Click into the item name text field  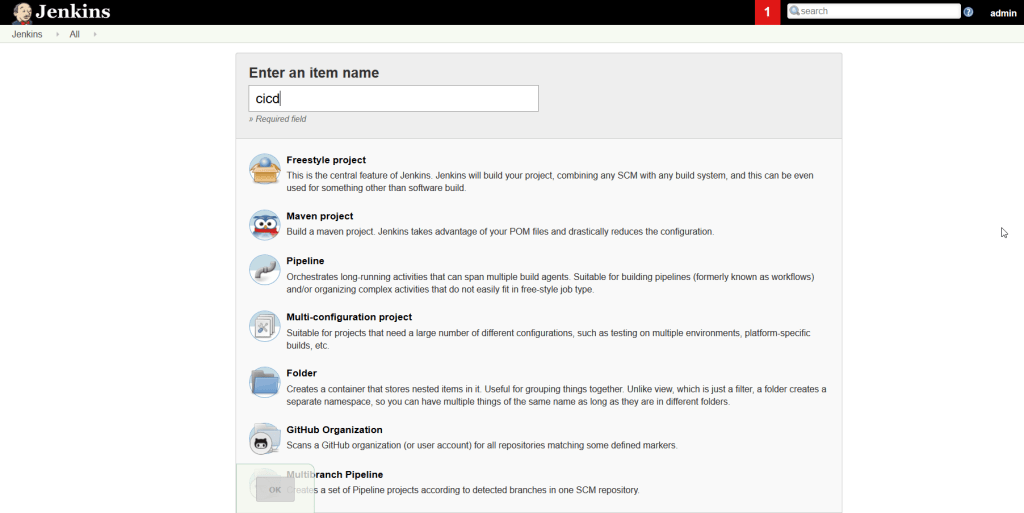(x=393, y=98)
